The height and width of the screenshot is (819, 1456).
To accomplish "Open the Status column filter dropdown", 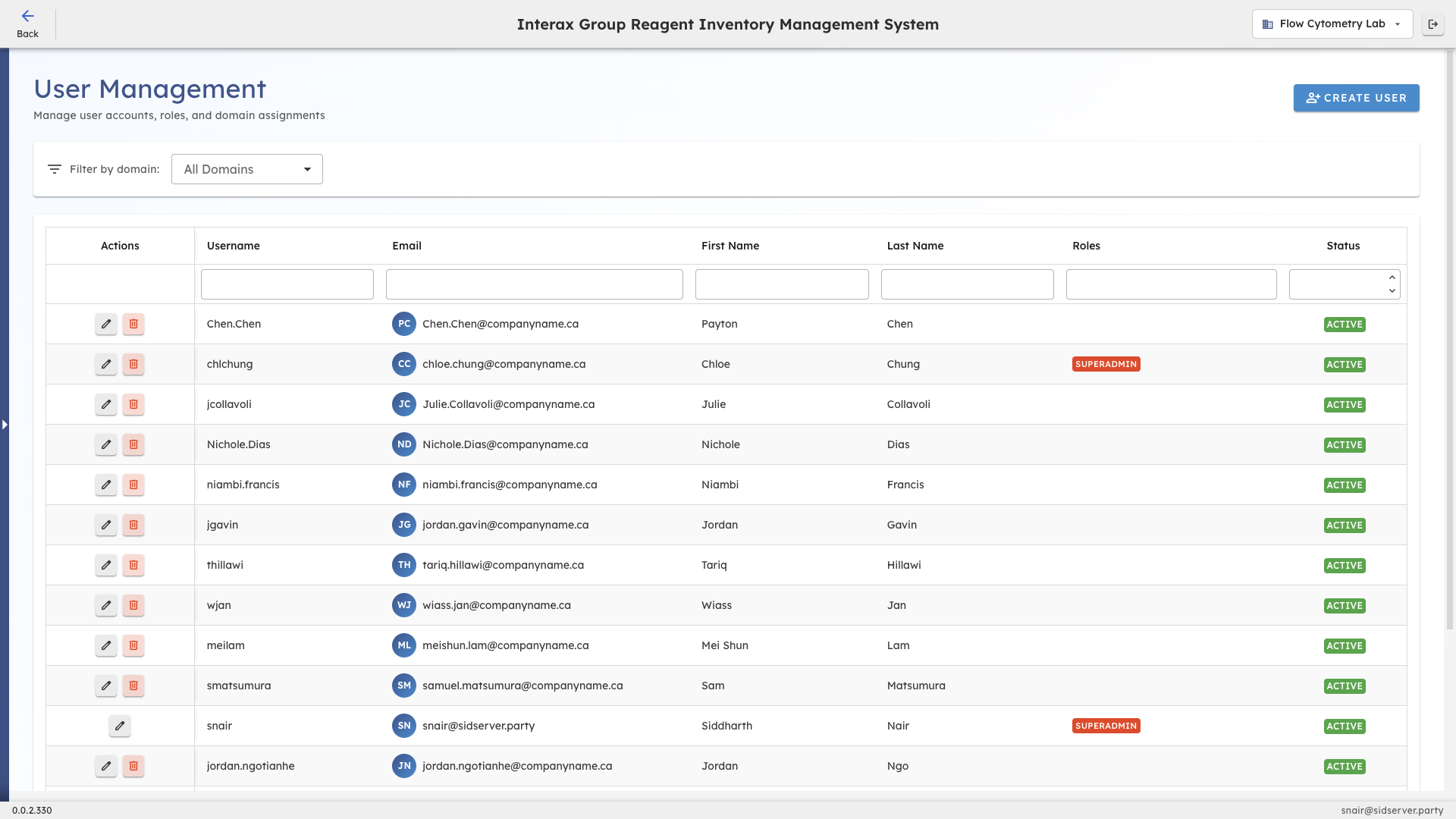I will pyautogui.click(x=1344, y=284).
